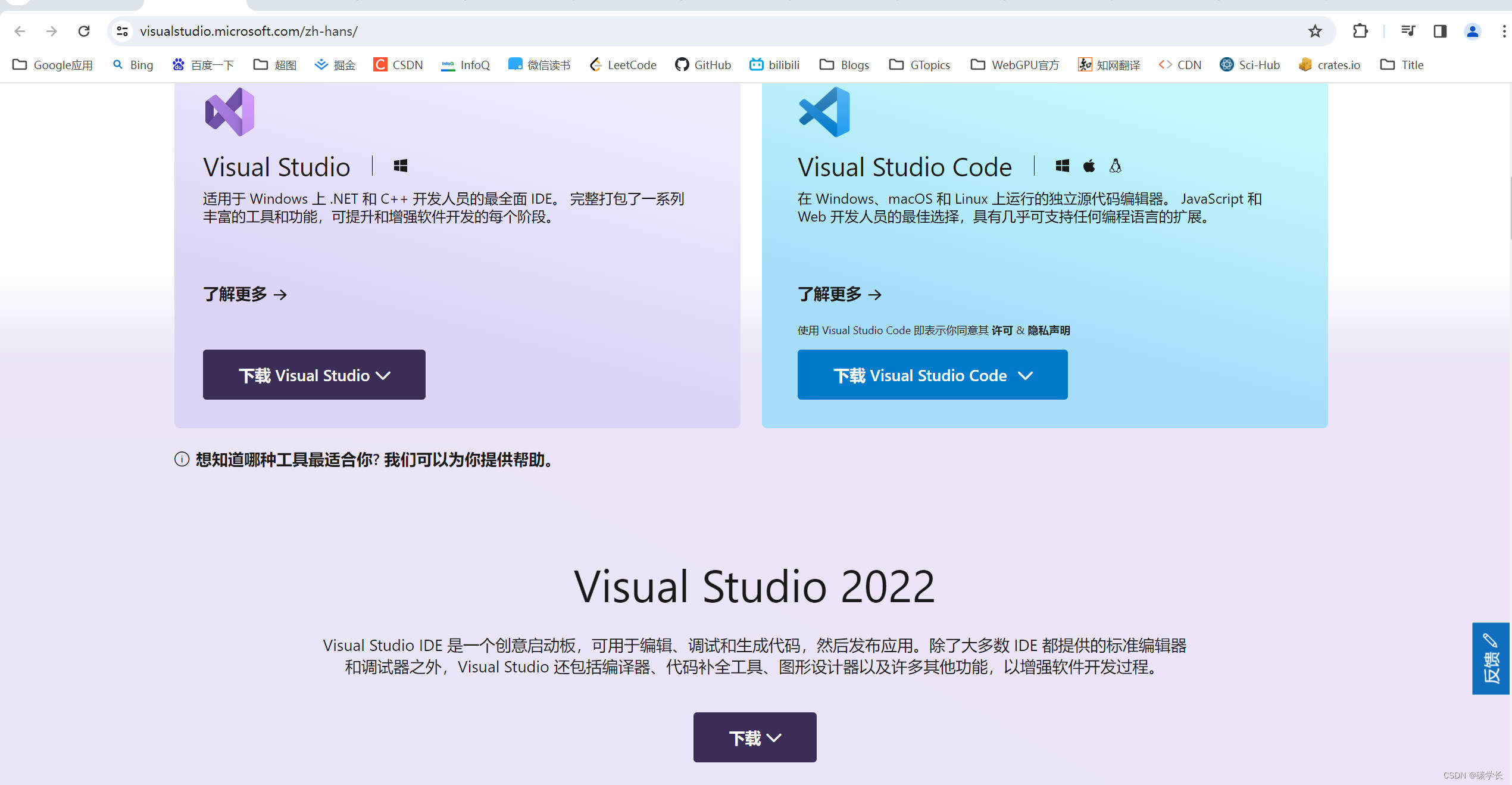The image size is (1512, 785).
Task: Click the purple Visual Studio logo
Action: [x=230, y=112]
